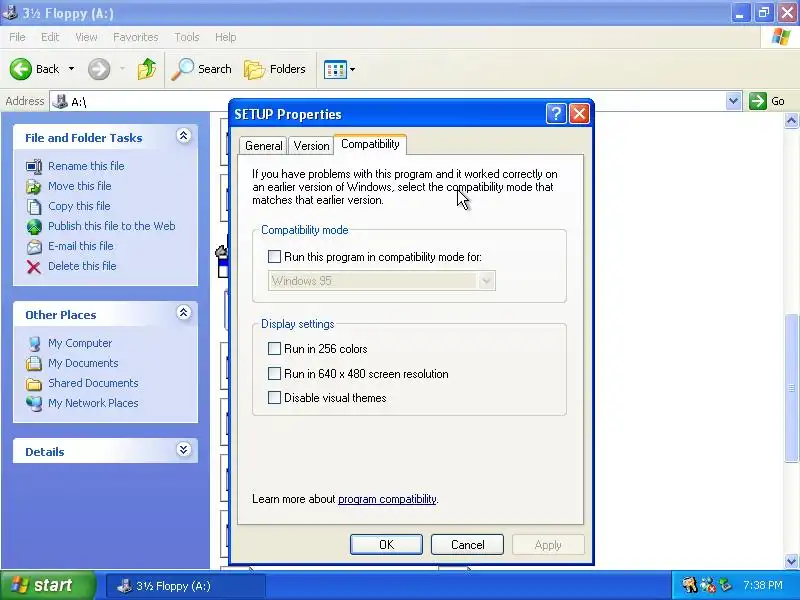Click the Move this file icon
Viewport: 800px width, 600px height.
coord(34,186)
